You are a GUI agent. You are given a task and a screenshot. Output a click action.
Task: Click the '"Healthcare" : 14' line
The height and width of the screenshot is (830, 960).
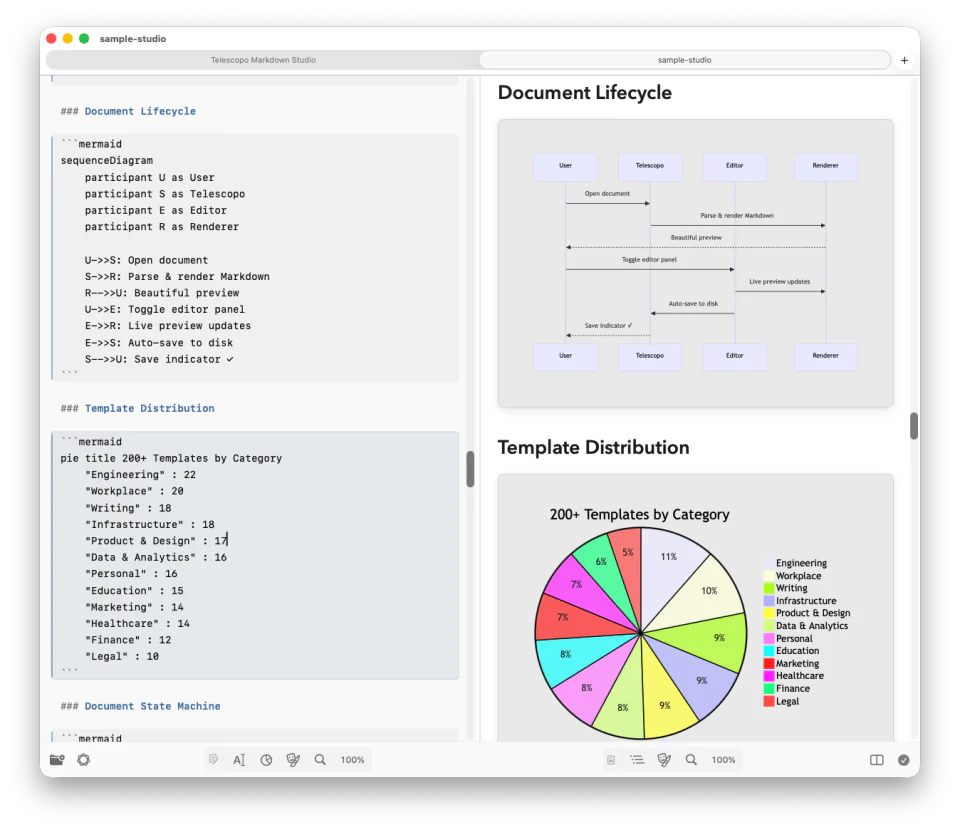click(137, 624)
